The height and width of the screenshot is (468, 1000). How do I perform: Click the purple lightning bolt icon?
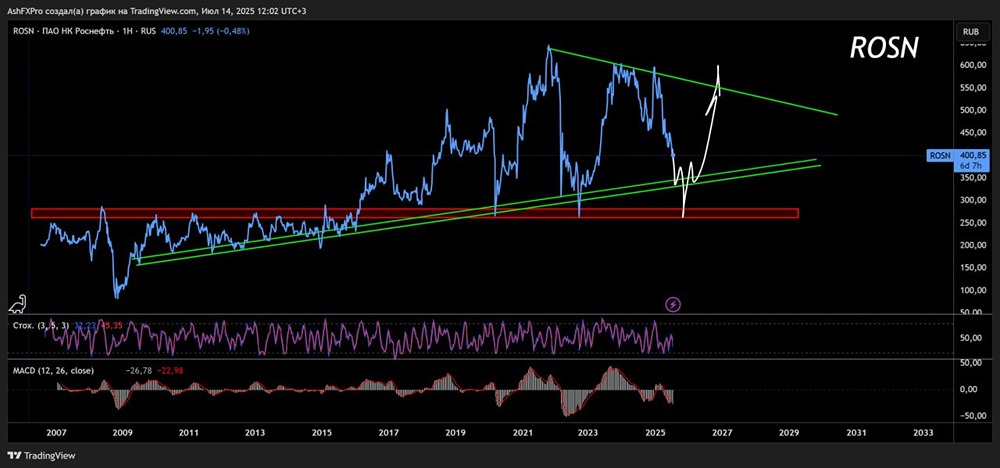tap(673, 304)
